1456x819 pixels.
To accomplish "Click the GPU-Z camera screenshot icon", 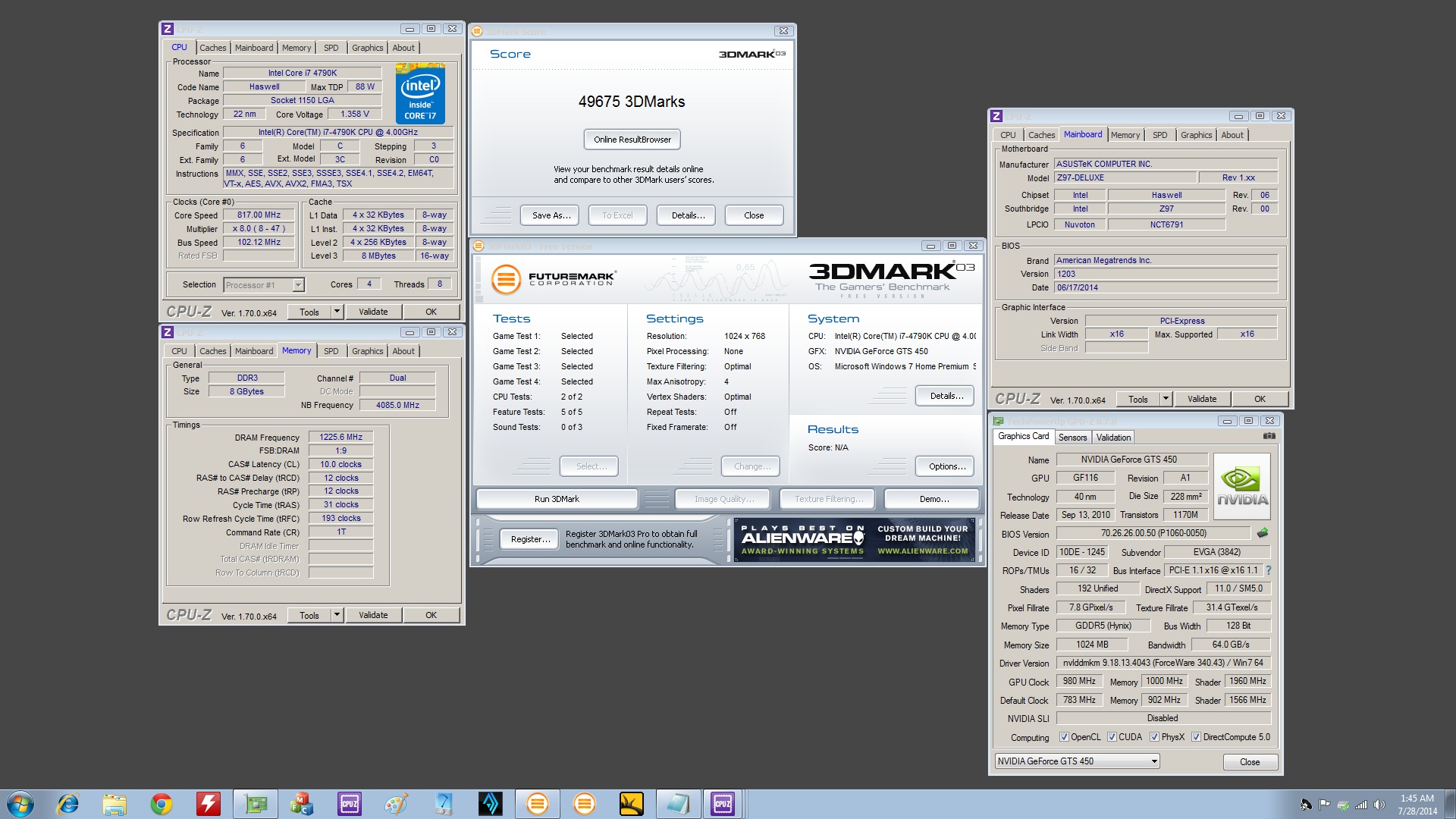I will (x=1269, y=436).
